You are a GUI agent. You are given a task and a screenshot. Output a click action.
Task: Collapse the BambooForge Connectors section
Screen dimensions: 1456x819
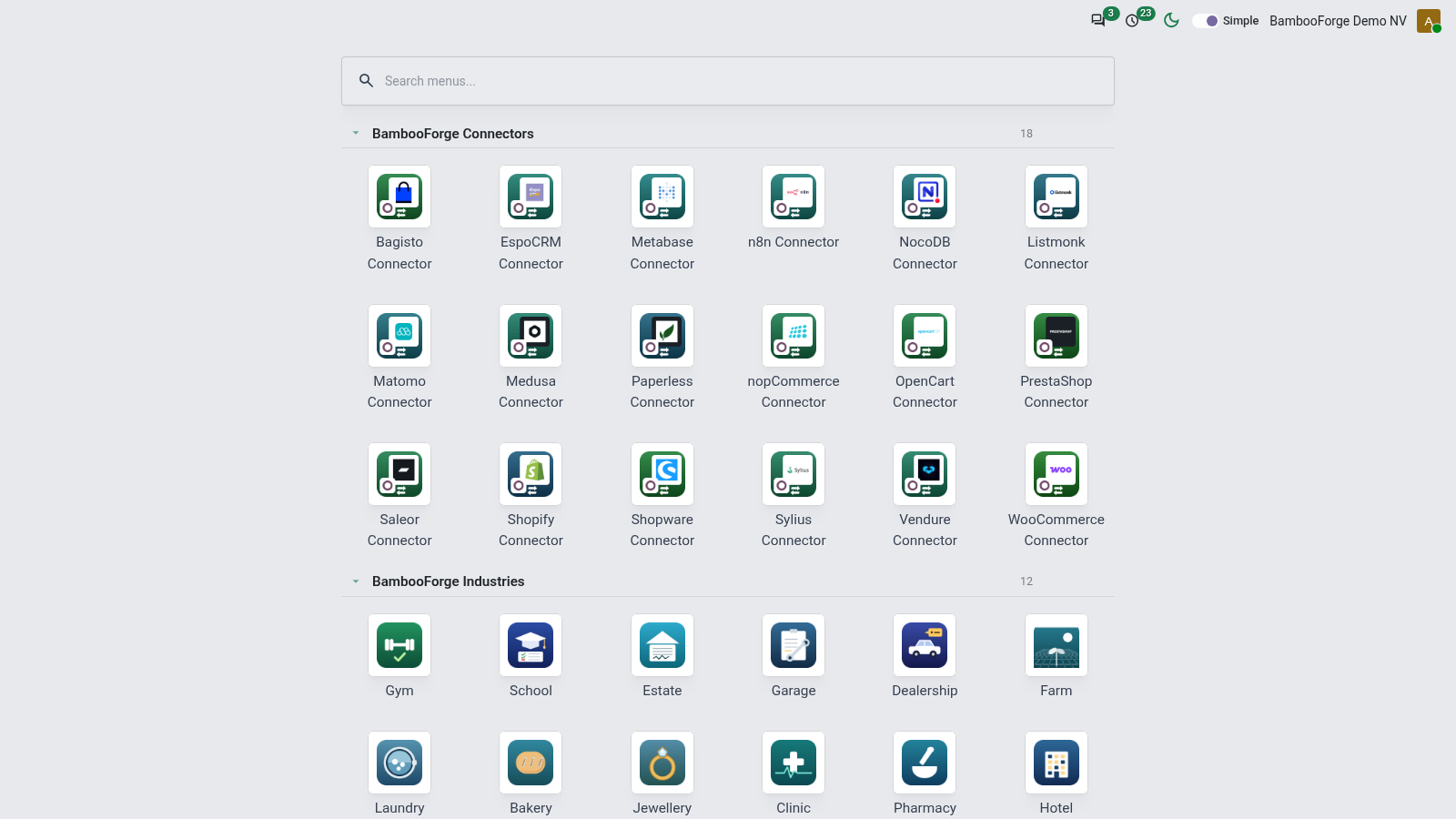(356, 133)
